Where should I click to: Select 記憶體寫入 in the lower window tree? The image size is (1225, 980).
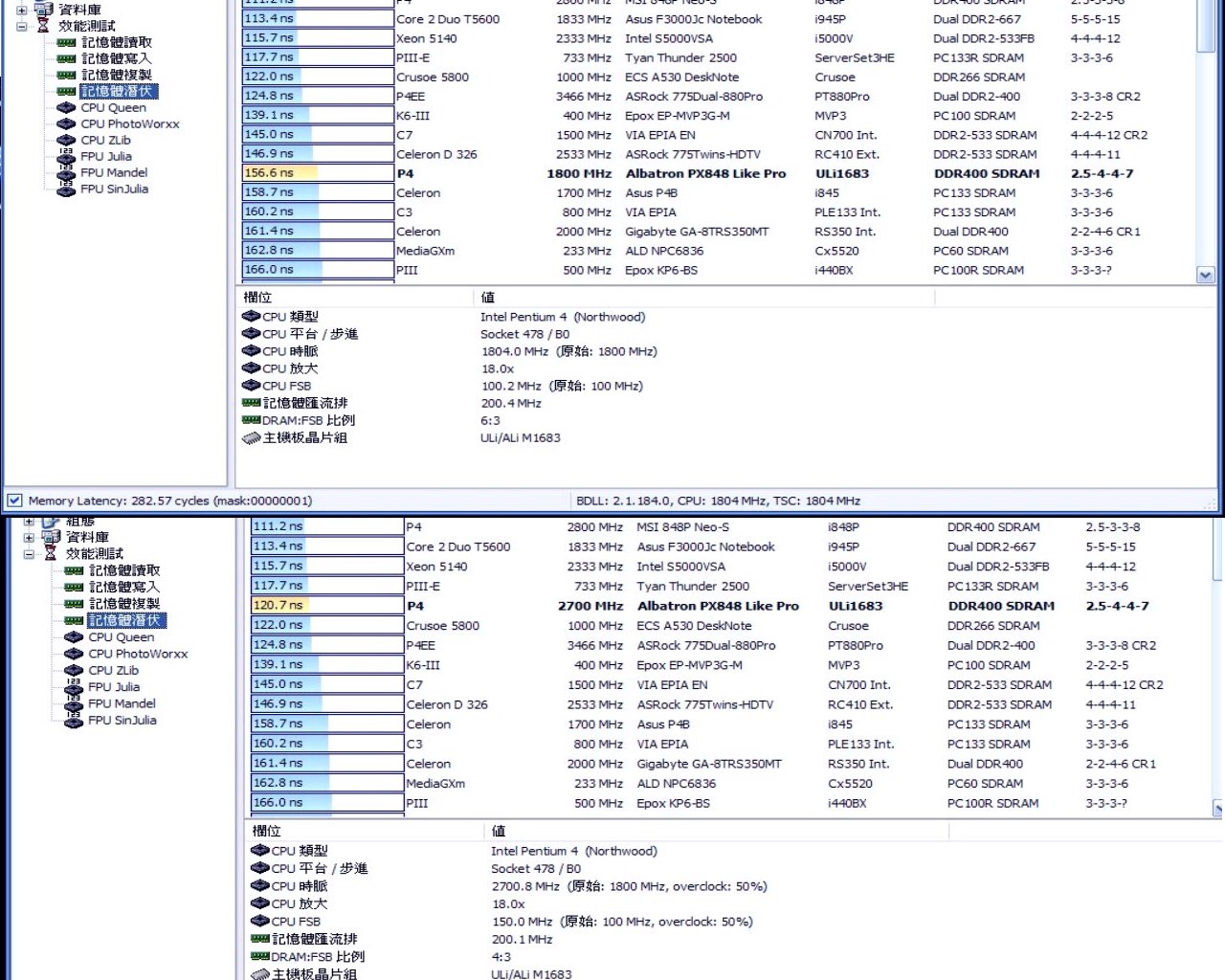point(124,587)
